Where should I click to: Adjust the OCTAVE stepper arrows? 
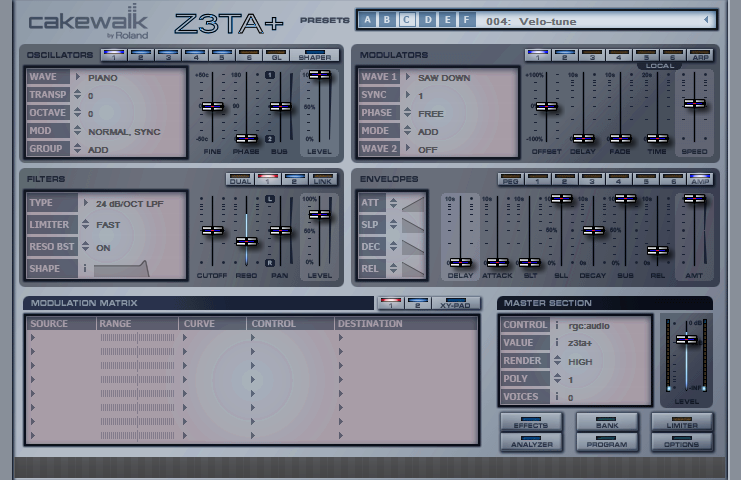78,112
